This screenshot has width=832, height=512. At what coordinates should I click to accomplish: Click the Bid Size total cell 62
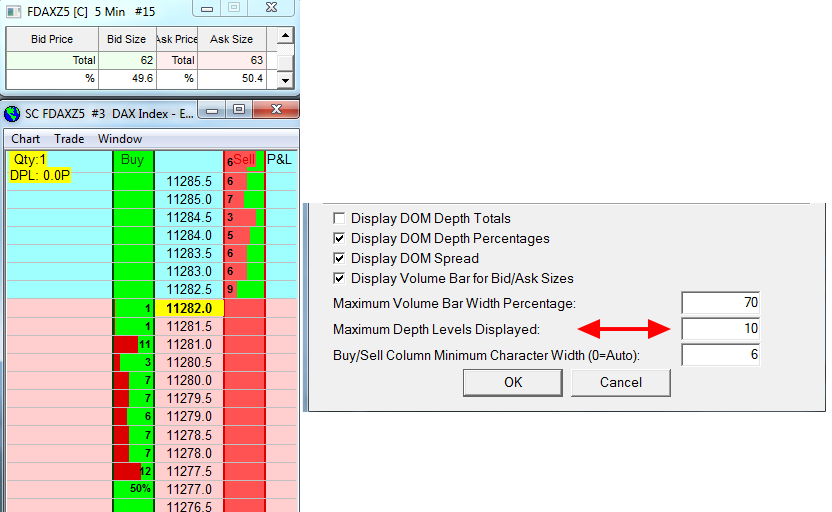(127, 60)
